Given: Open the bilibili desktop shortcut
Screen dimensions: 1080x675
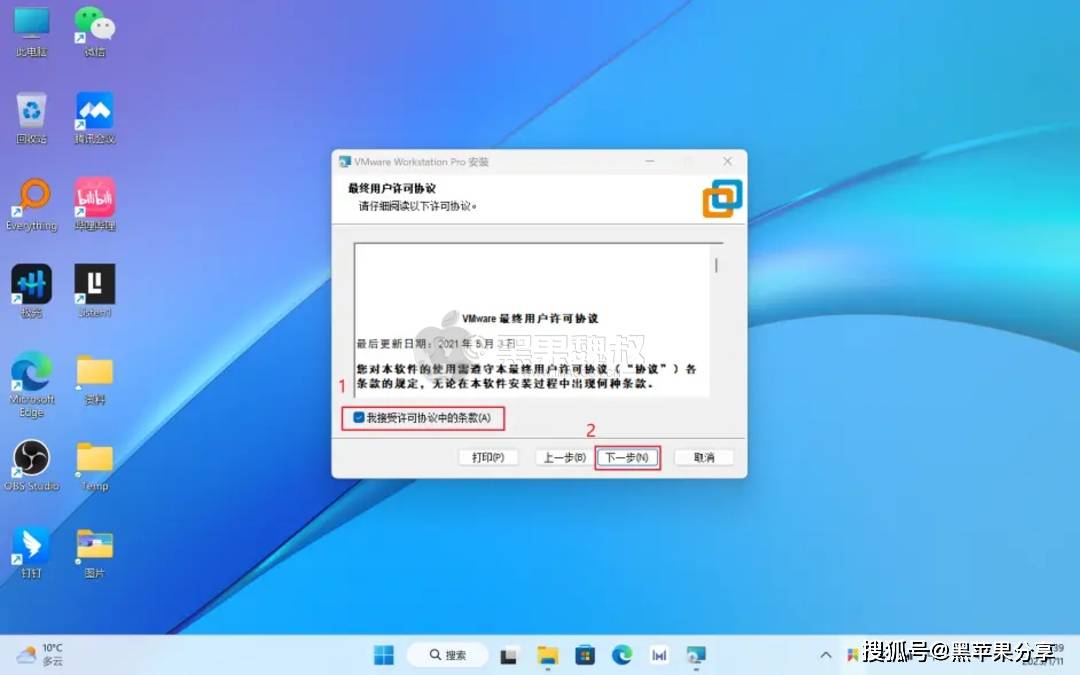Looking at the screenshot, I should click(x=94, y=205).
